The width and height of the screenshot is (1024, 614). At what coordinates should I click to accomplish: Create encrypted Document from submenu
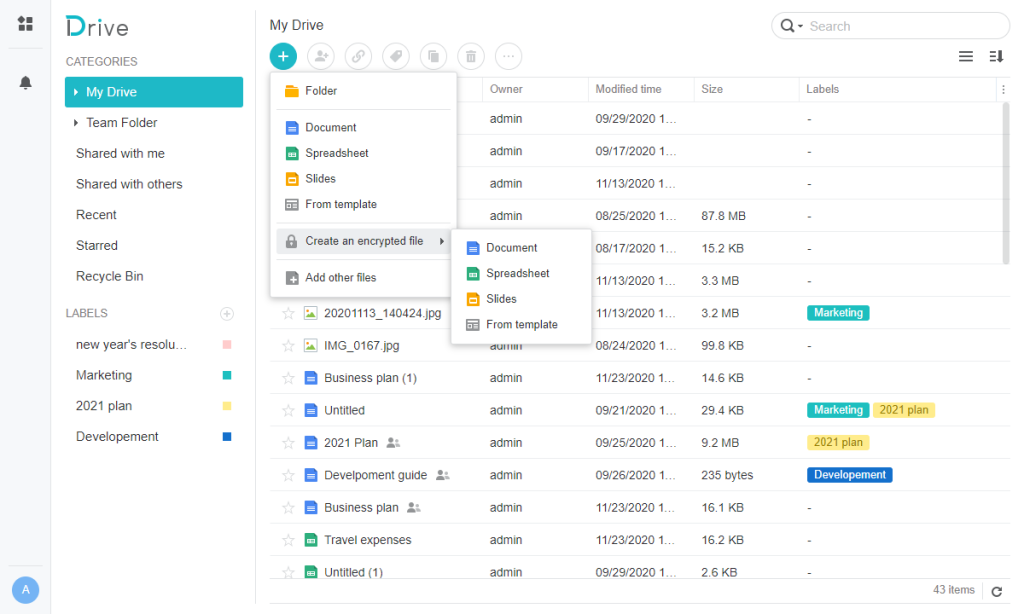pos(521,248)
